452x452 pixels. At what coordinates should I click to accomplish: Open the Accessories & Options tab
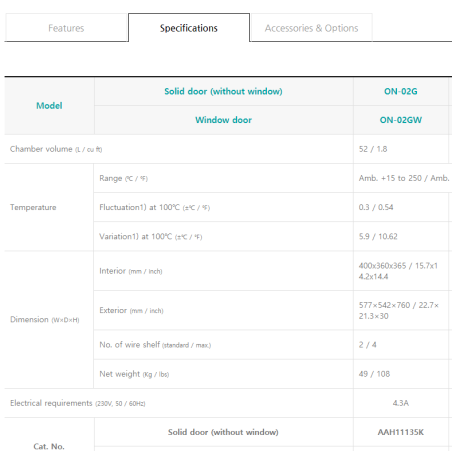tap(311, 28)
